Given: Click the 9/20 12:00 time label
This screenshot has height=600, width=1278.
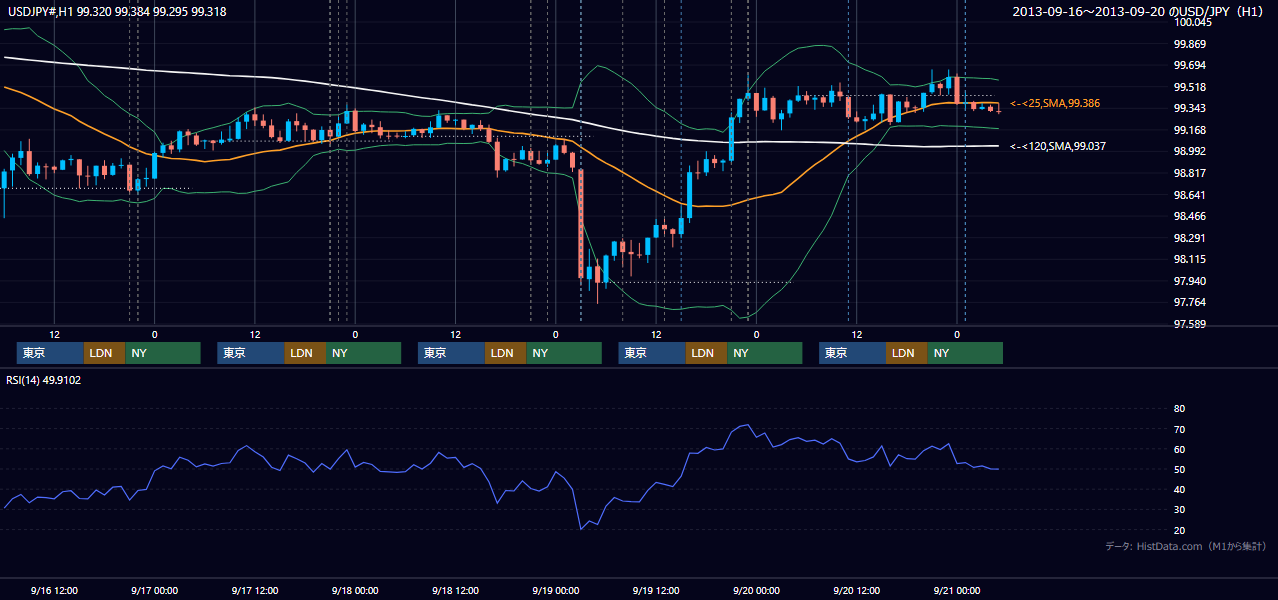Looking at the screenshot, I should pyautogui.click(x=857, y=590).
